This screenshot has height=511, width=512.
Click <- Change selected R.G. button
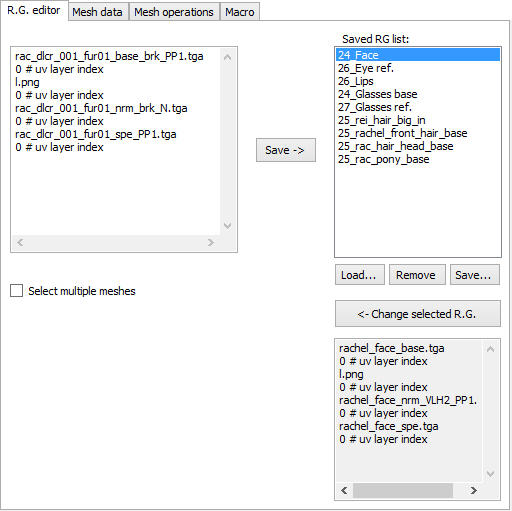click(x=418, y=314)
